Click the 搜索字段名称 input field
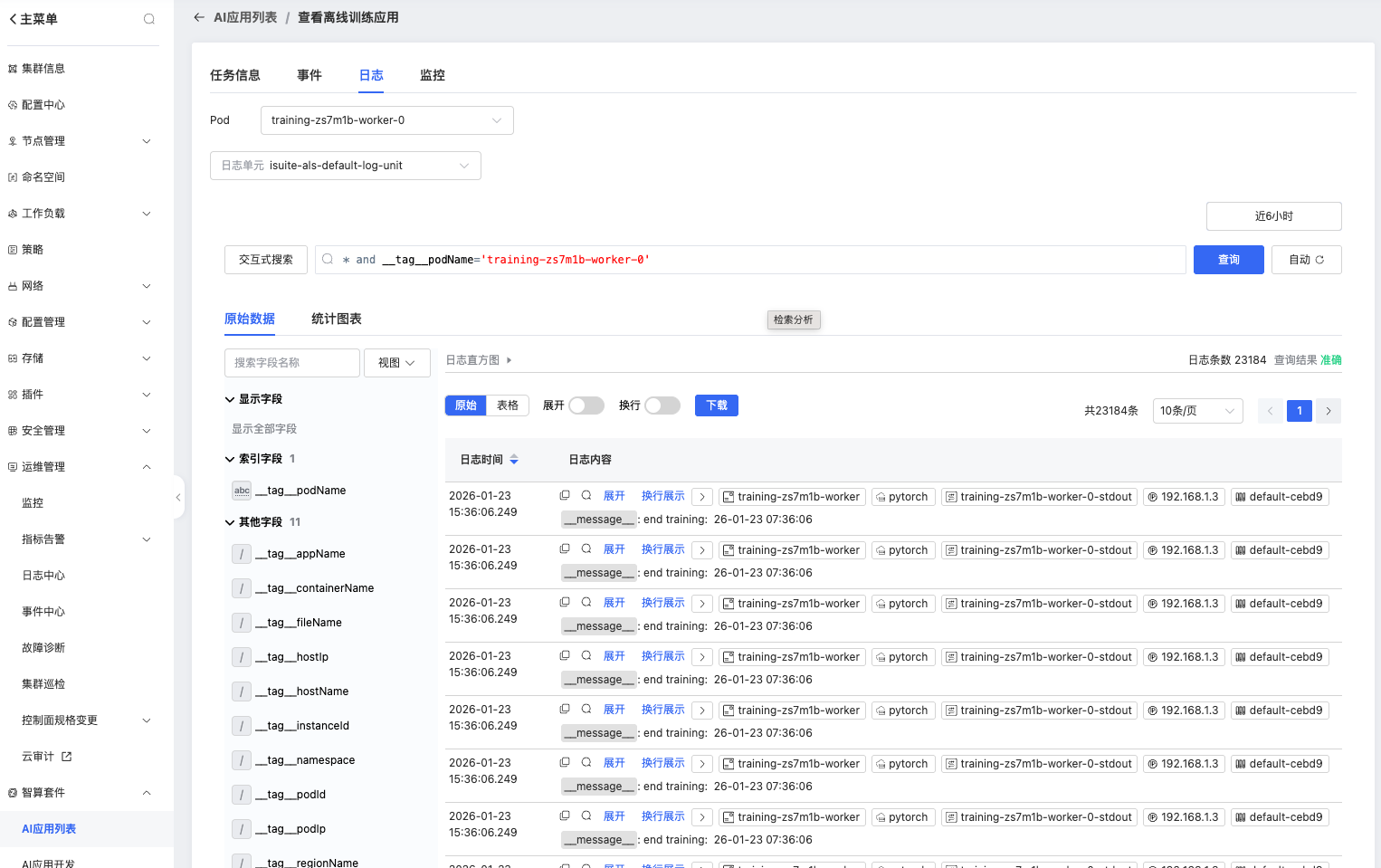The width and height of the screenshot is (1381, 868). [291, 363]
